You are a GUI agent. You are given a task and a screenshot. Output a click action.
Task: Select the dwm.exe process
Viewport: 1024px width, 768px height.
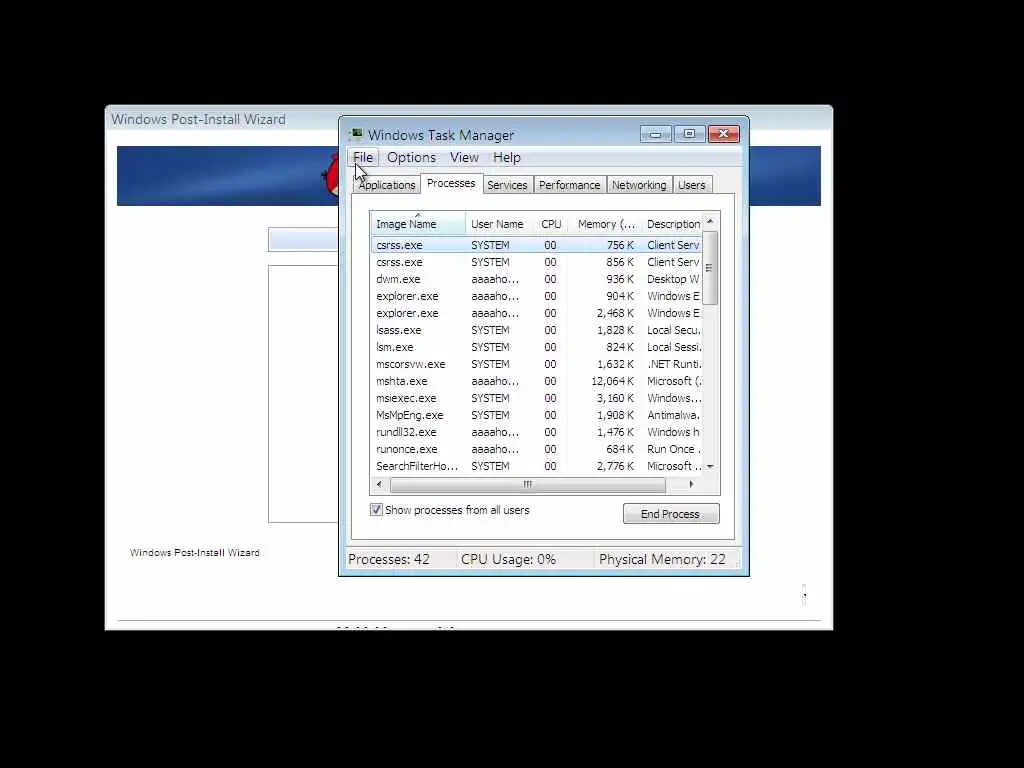coord(538,279)
